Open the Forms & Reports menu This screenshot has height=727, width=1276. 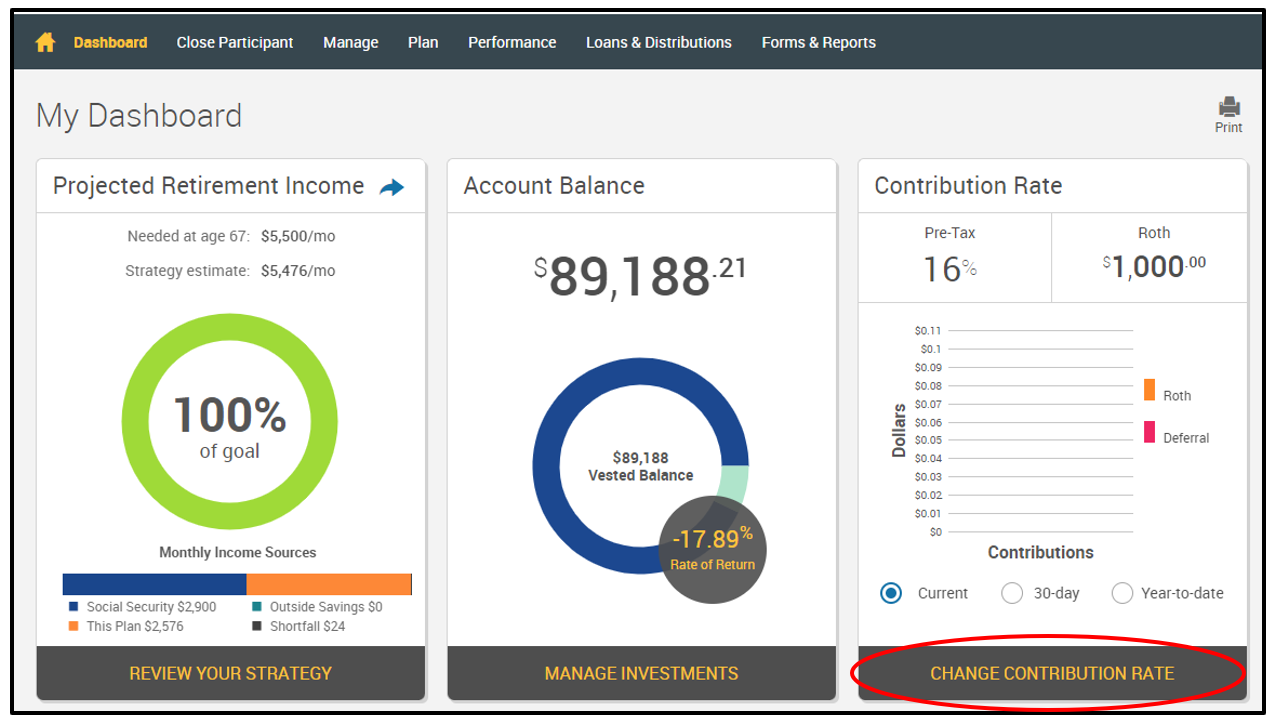click(x=818, y=42)
